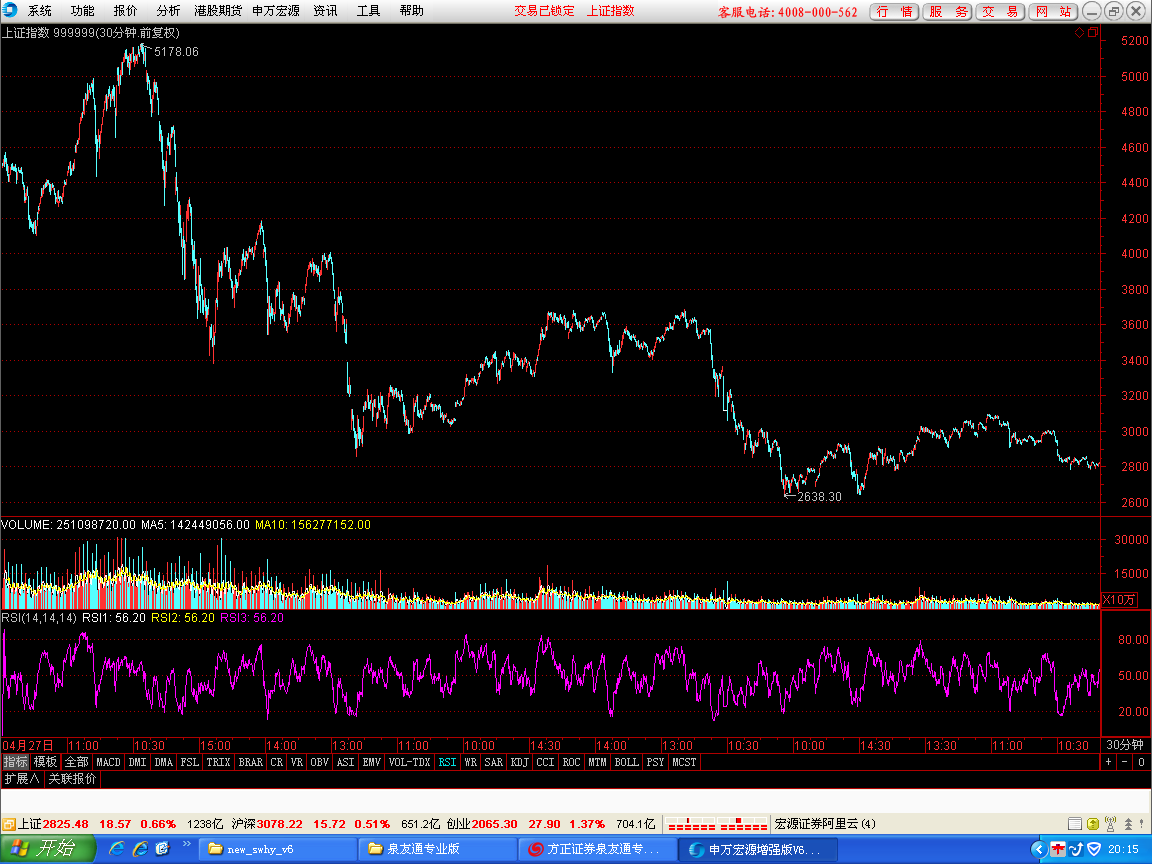The width and height of the screenshot is (1152, 864).
Task: Click the 交易 button
Action: [1000, 12]
